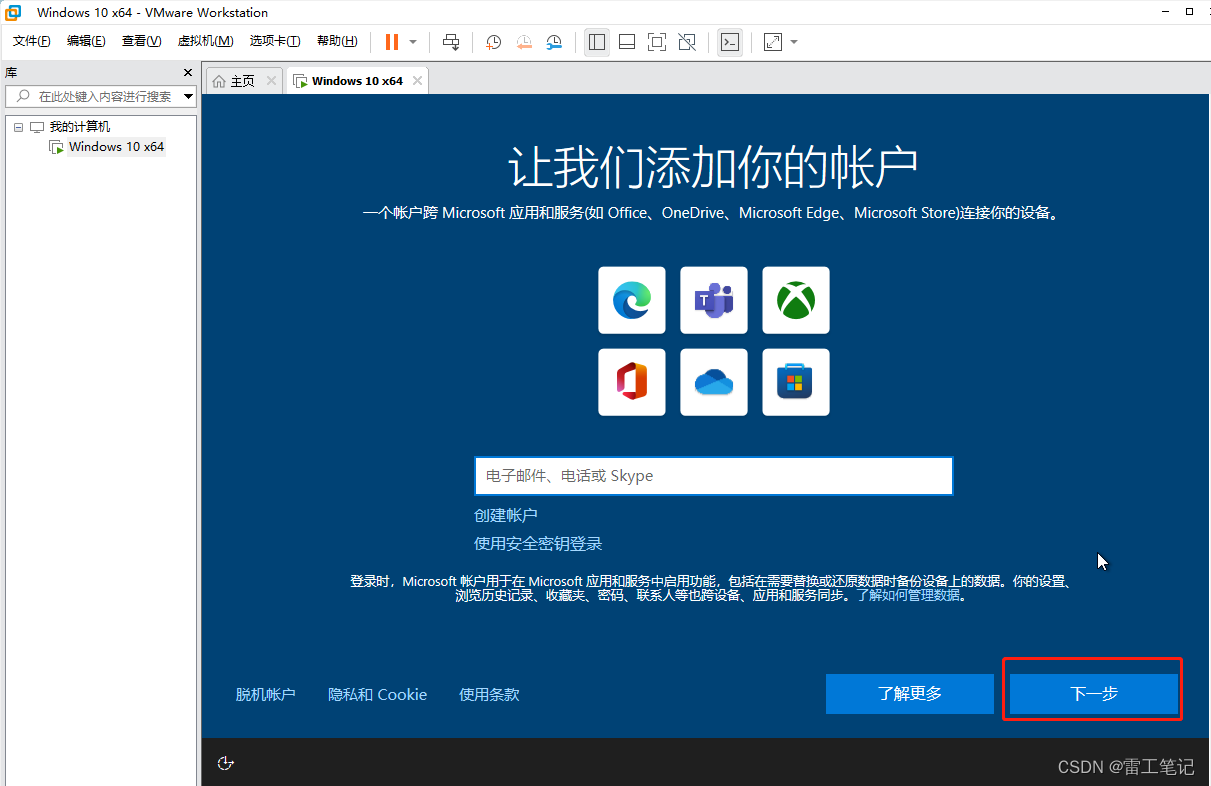The width and height of the screenshot is (1211, 786).
Task: Collapse the 我的计算机 tree node
Action: point(18,127)
